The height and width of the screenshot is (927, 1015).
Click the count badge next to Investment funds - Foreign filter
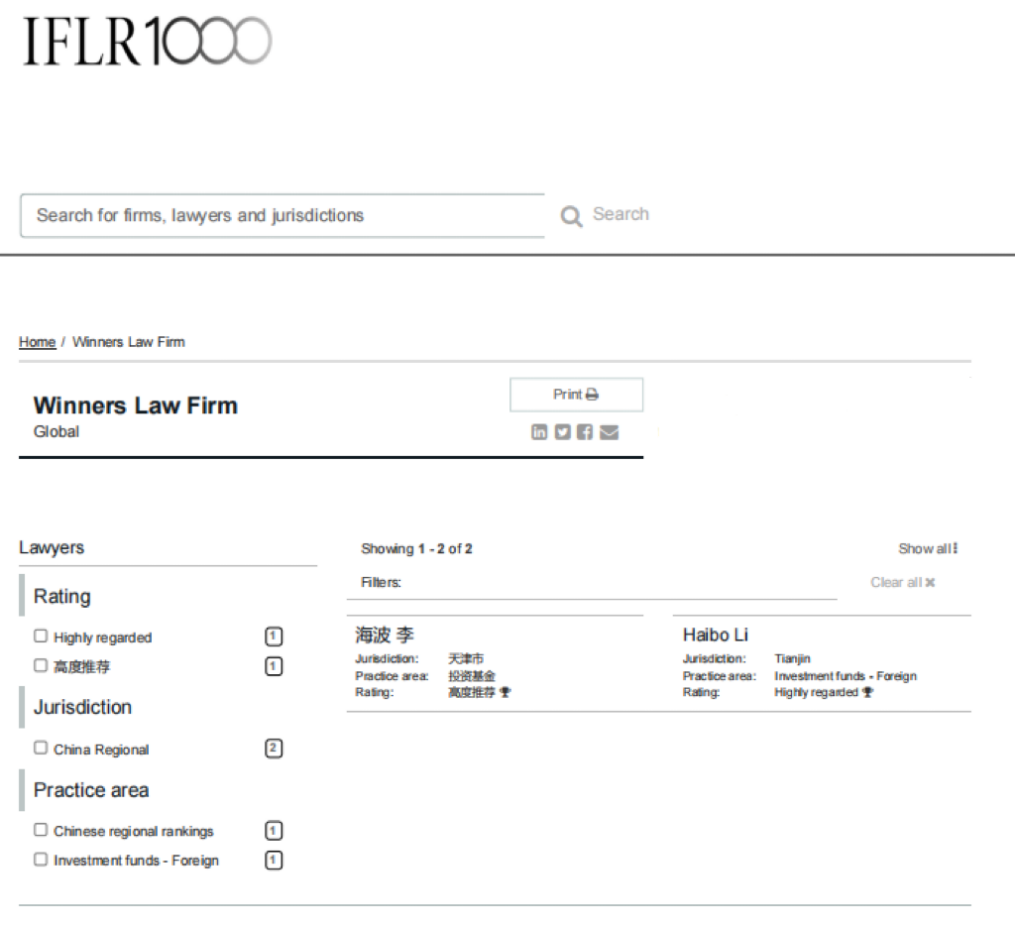coord(274,860)
